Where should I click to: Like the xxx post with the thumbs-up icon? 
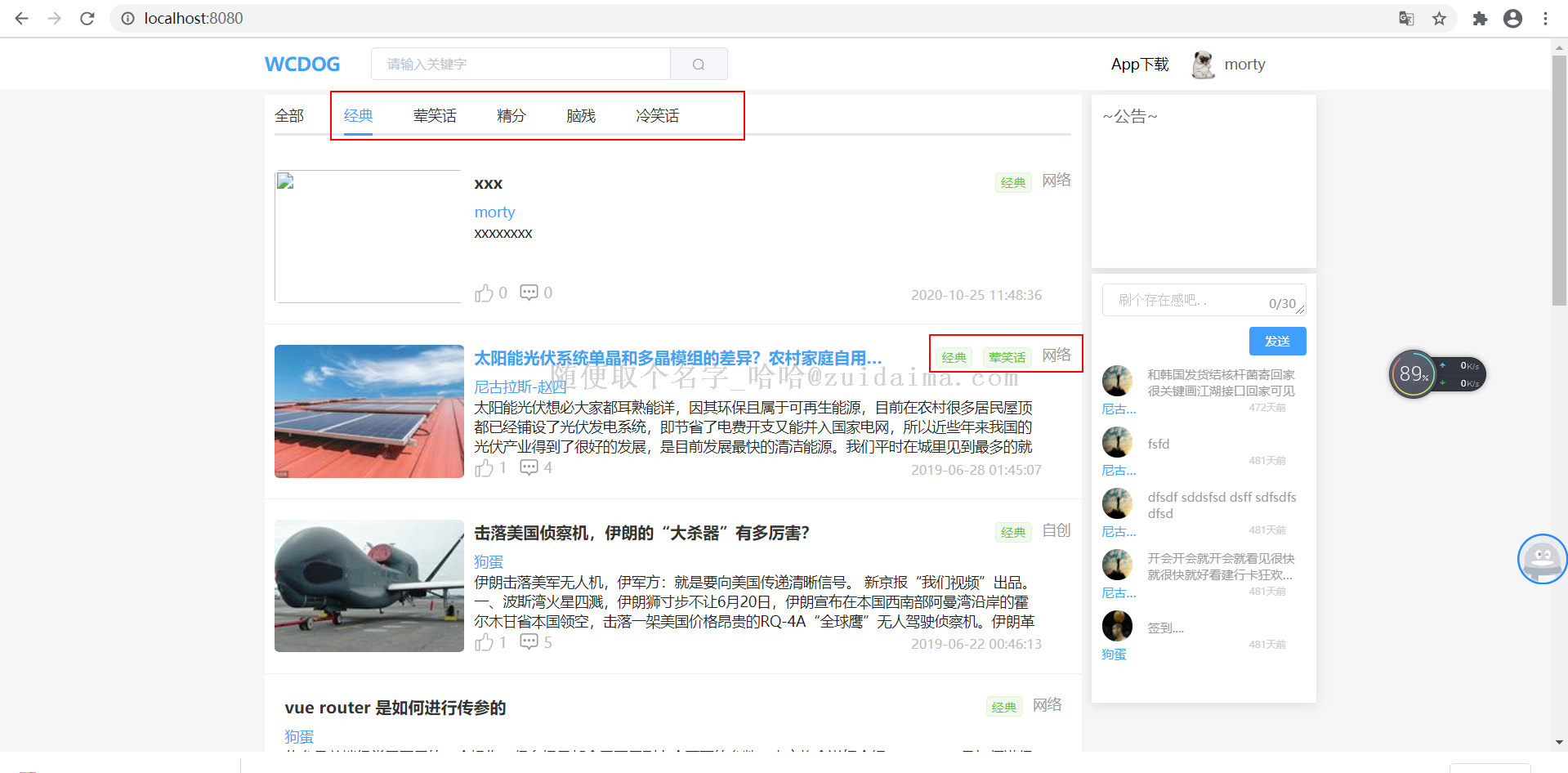484,293
